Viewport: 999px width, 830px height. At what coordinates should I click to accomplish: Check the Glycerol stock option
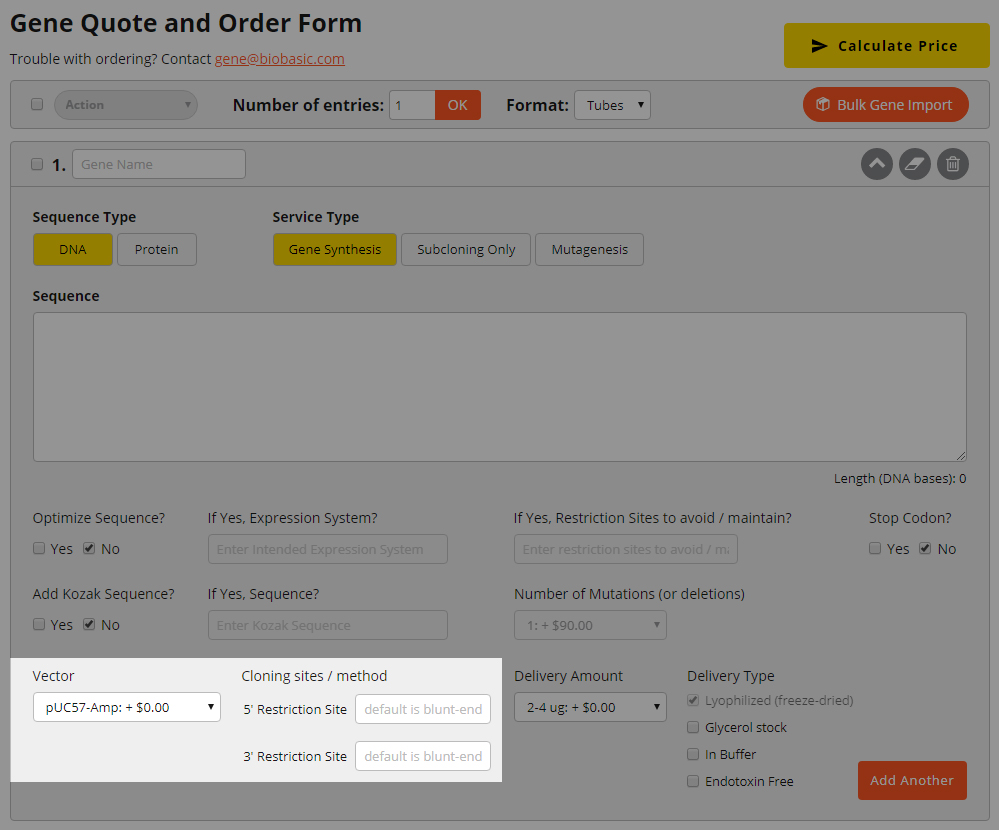click(693, 727)
